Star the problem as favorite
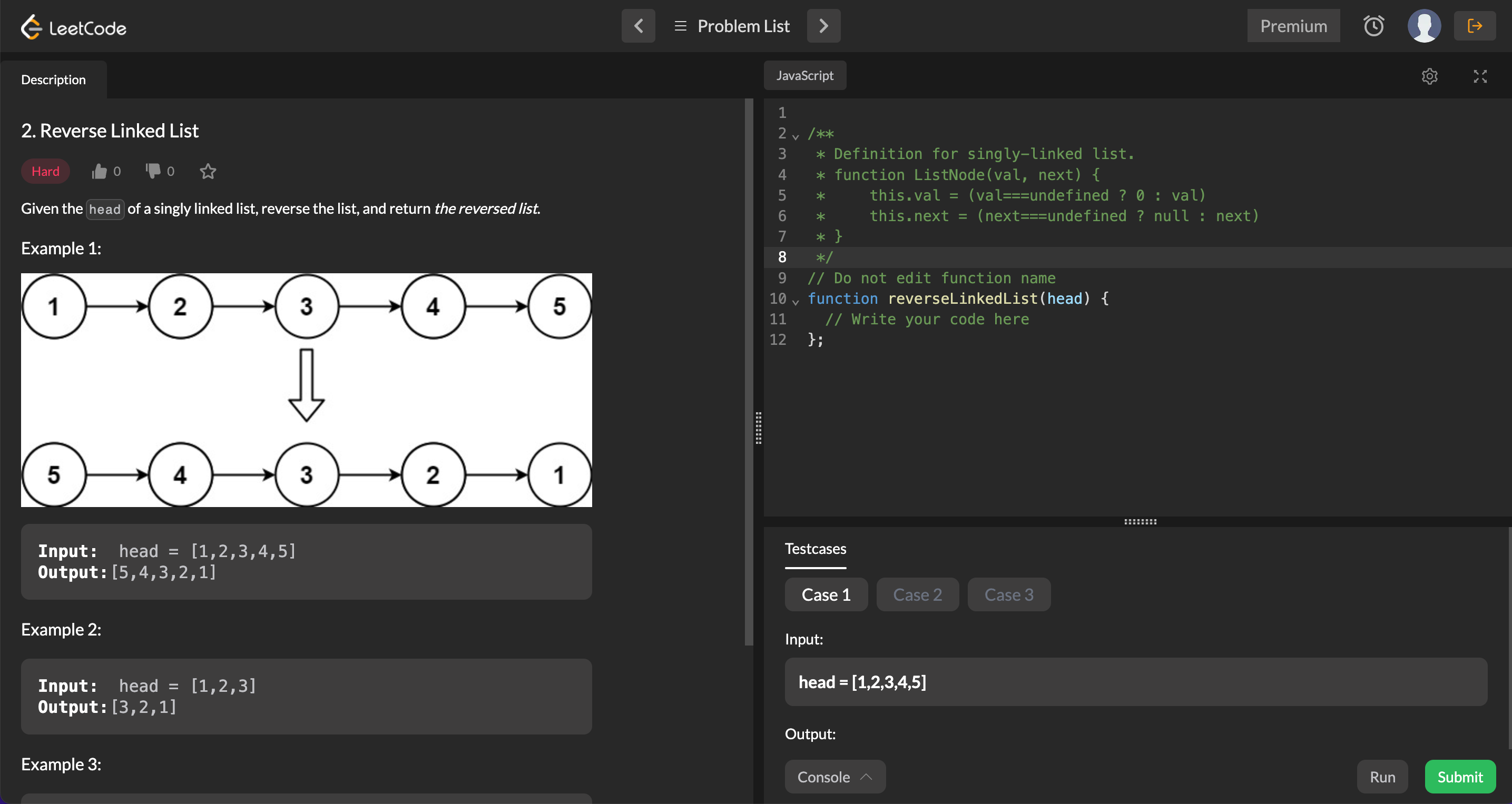Image resolution: width=1512 pixels, height=804 pixels. pos(208,171)
